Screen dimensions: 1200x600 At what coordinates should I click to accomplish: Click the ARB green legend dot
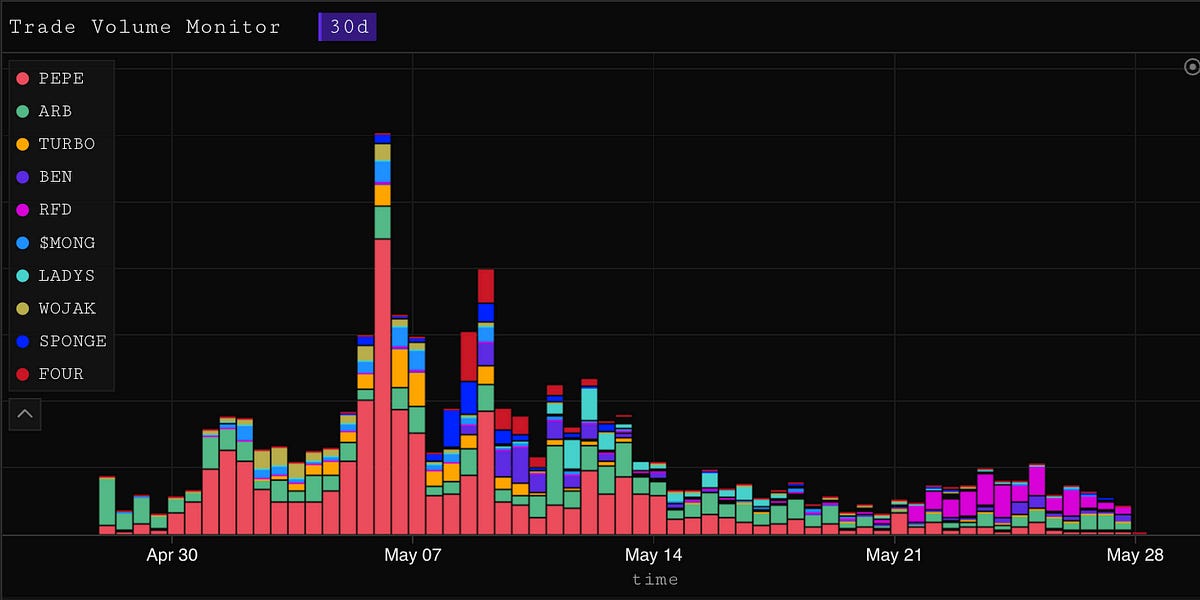[24, 111]
